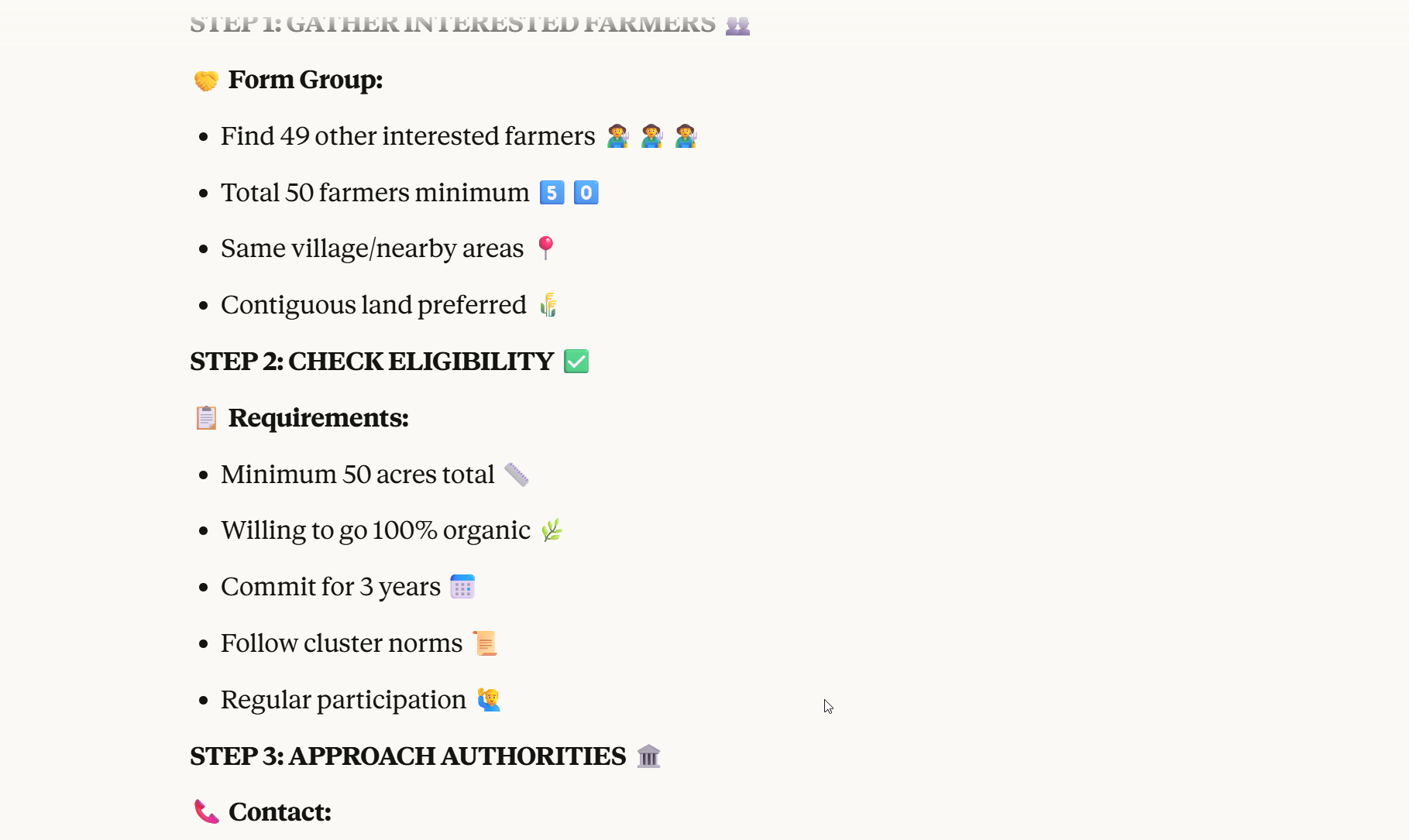Click the bank building emoji after Step 3

pos(648,756)
